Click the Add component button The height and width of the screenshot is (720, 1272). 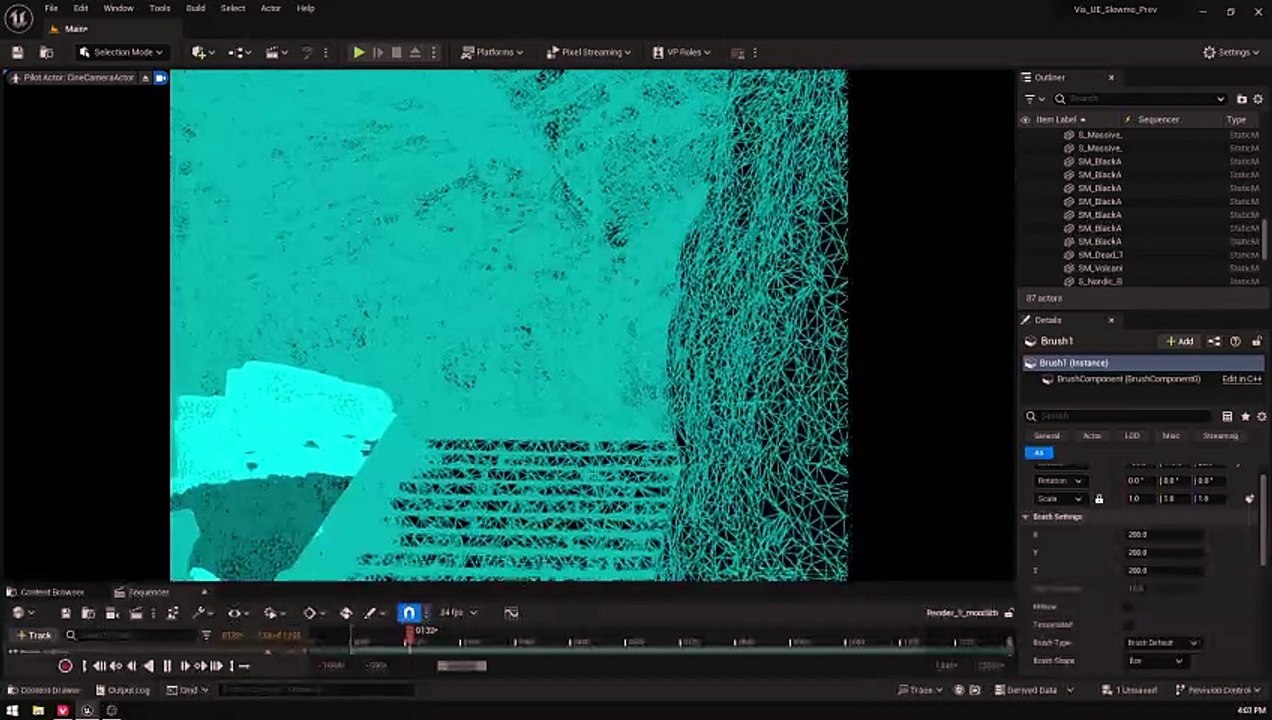click(x=1179, y=341)
